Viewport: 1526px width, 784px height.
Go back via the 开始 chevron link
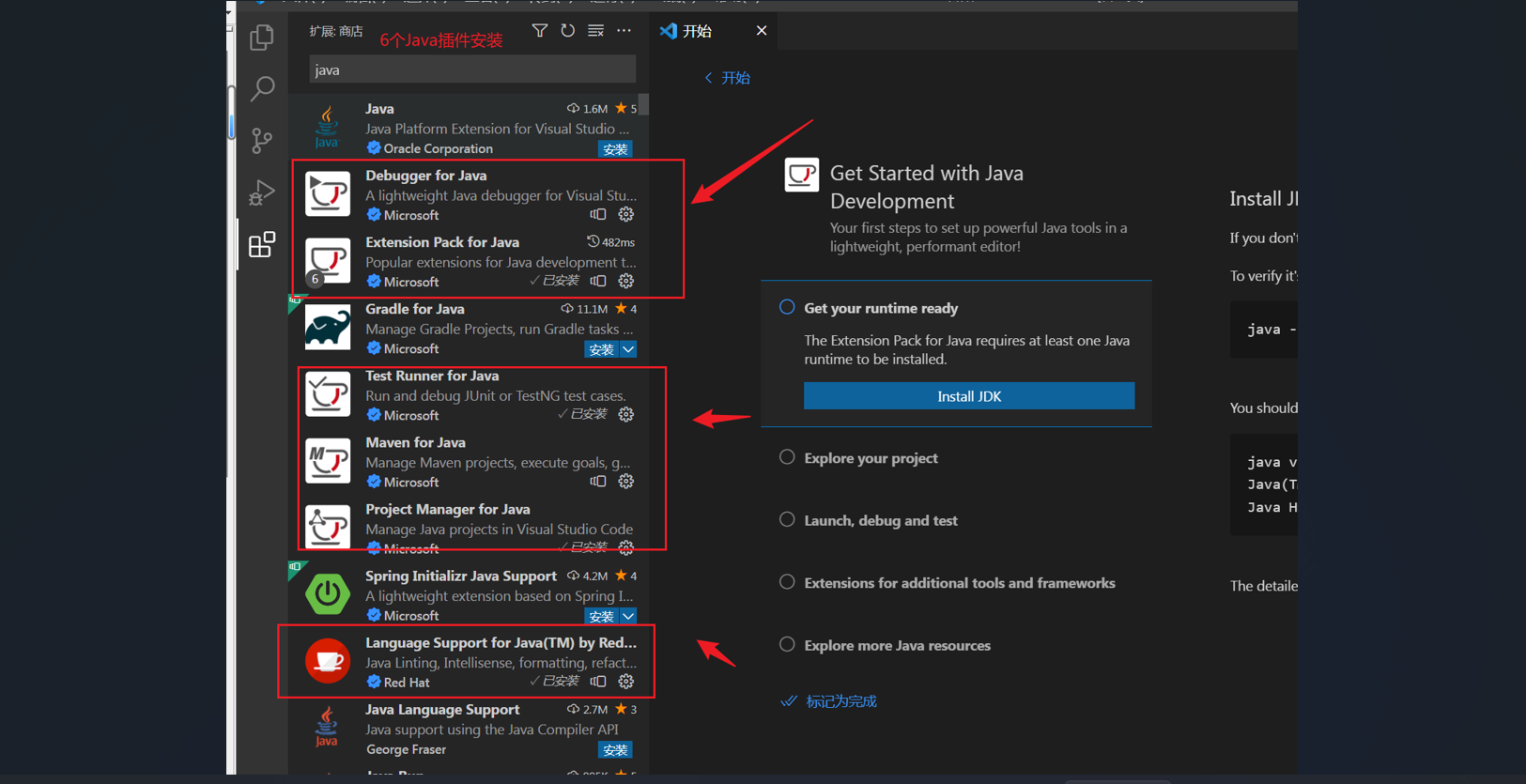pos(727,78)
